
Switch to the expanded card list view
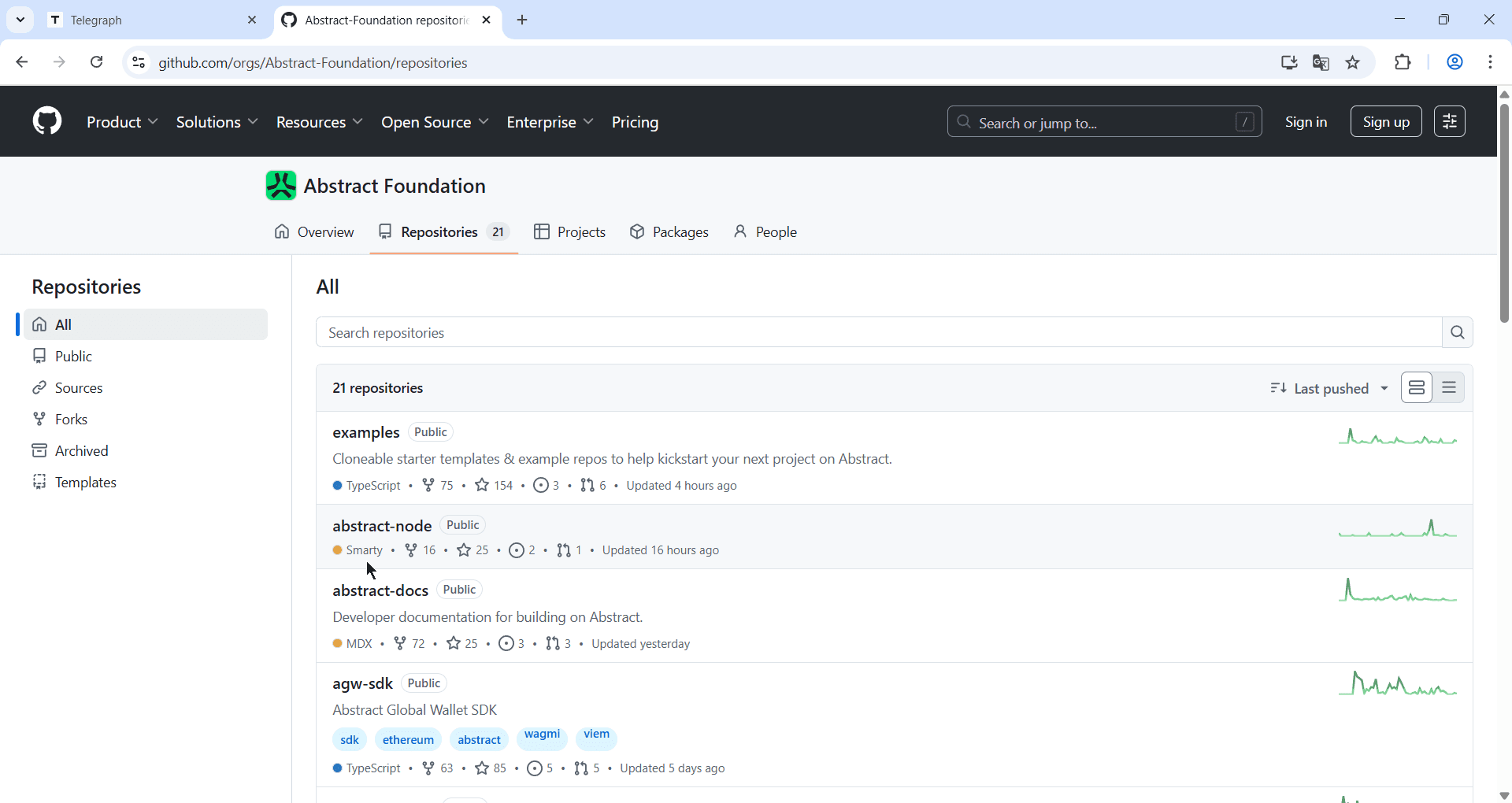coord(1417,388)
